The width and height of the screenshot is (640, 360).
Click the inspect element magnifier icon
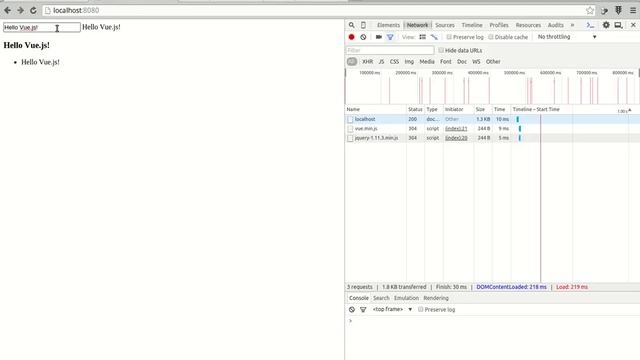[x=351, y=25]
